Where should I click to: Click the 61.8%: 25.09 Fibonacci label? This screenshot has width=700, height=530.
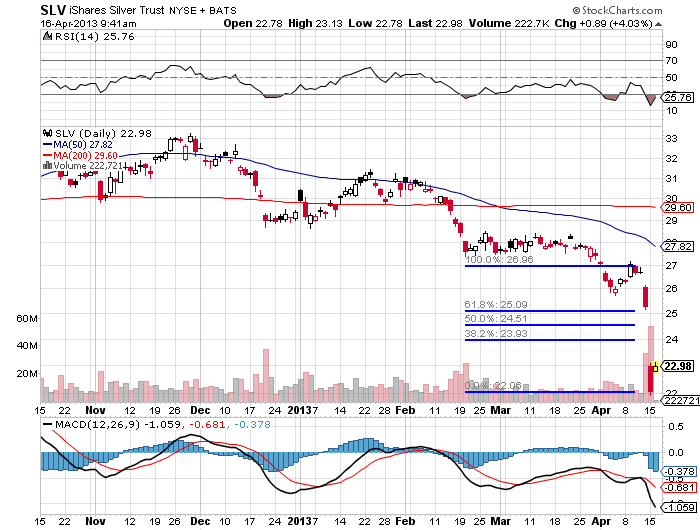496,305
